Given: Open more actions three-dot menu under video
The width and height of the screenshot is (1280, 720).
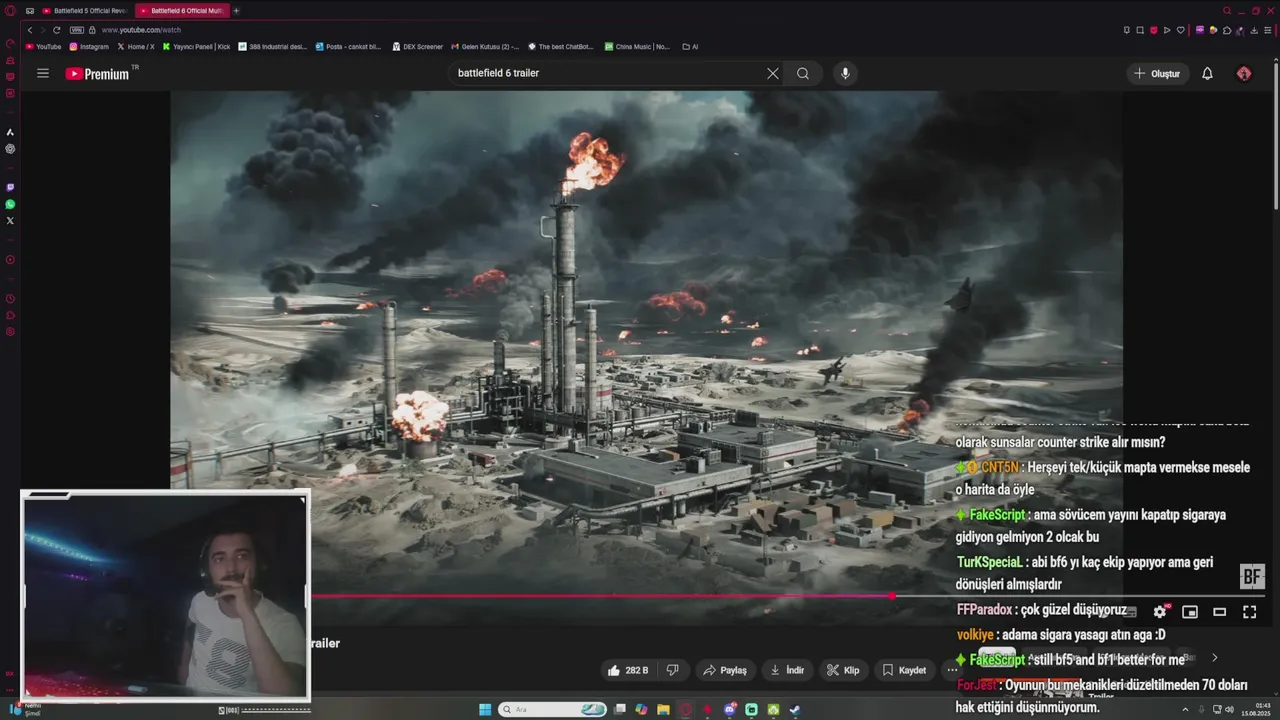Looking at the screenshot, I should tap(952, 670).
